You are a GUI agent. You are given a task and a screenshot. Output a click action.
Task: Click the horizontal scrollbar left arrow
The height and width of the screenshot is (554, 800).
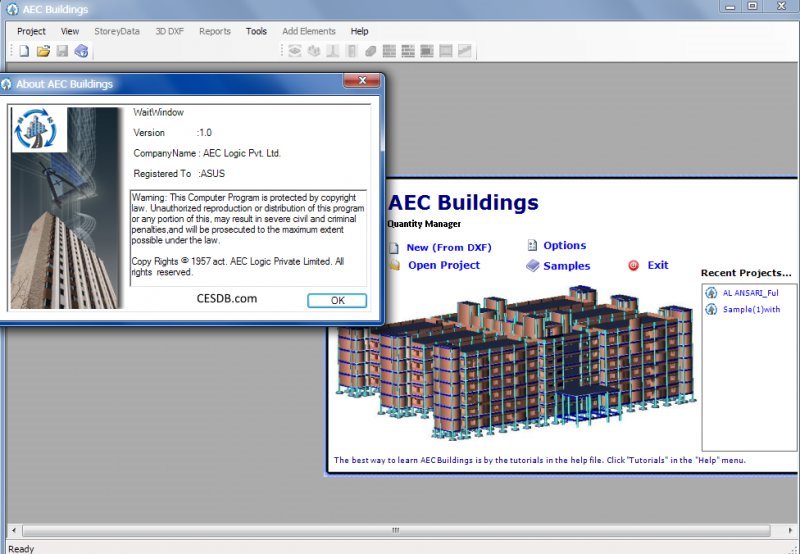click(14, 531)
